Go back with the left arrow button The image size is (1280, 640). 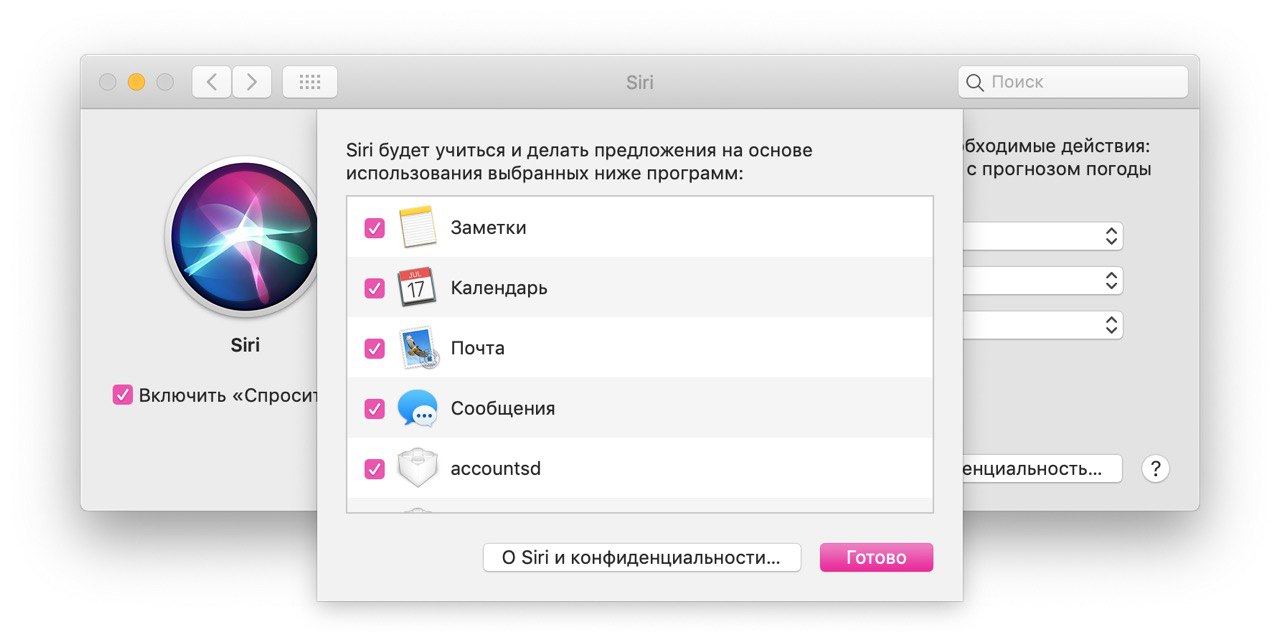point(211,82)
